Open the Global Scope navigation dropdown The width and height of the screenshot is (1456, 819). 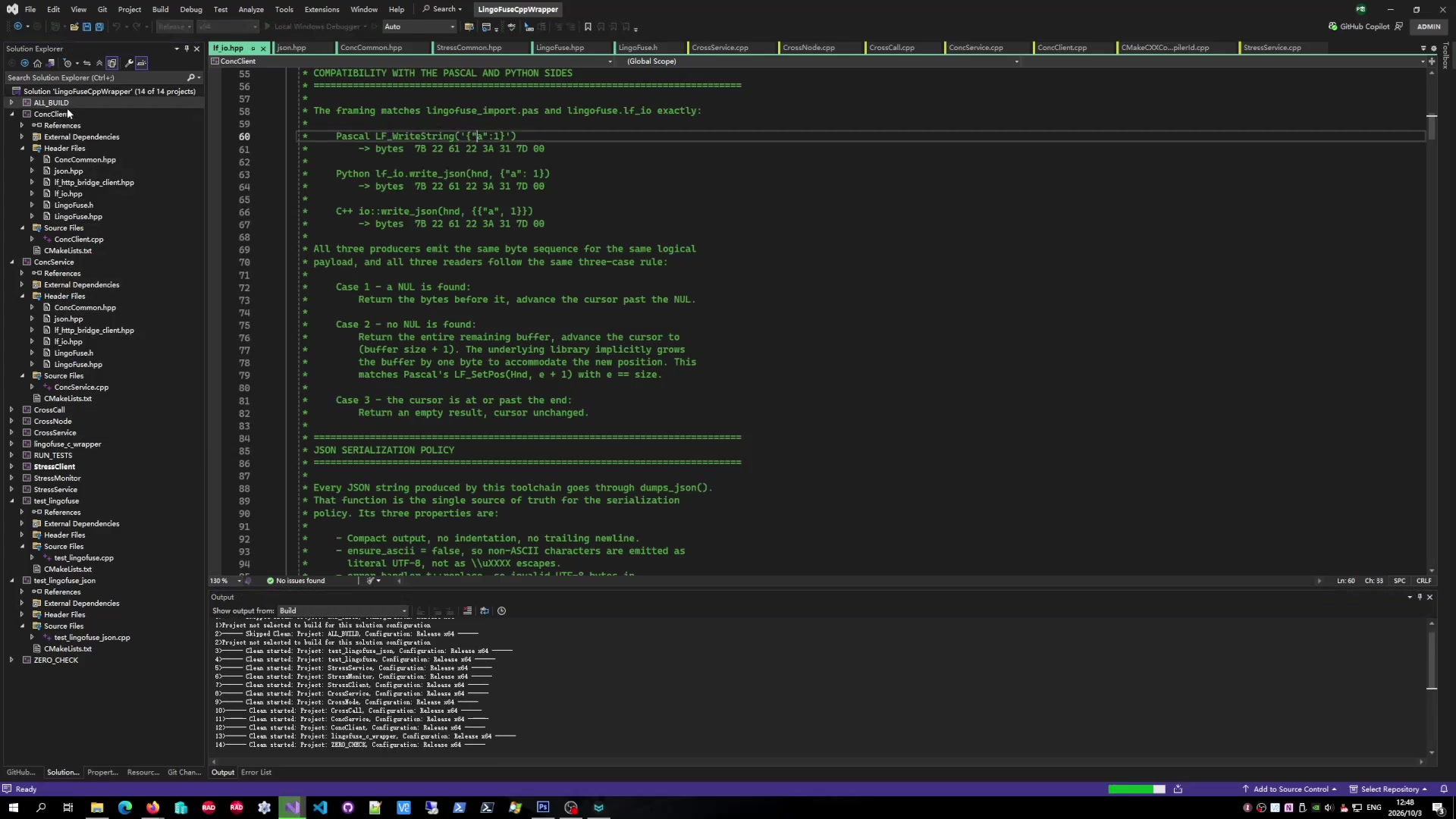click(x=822, y=61)
